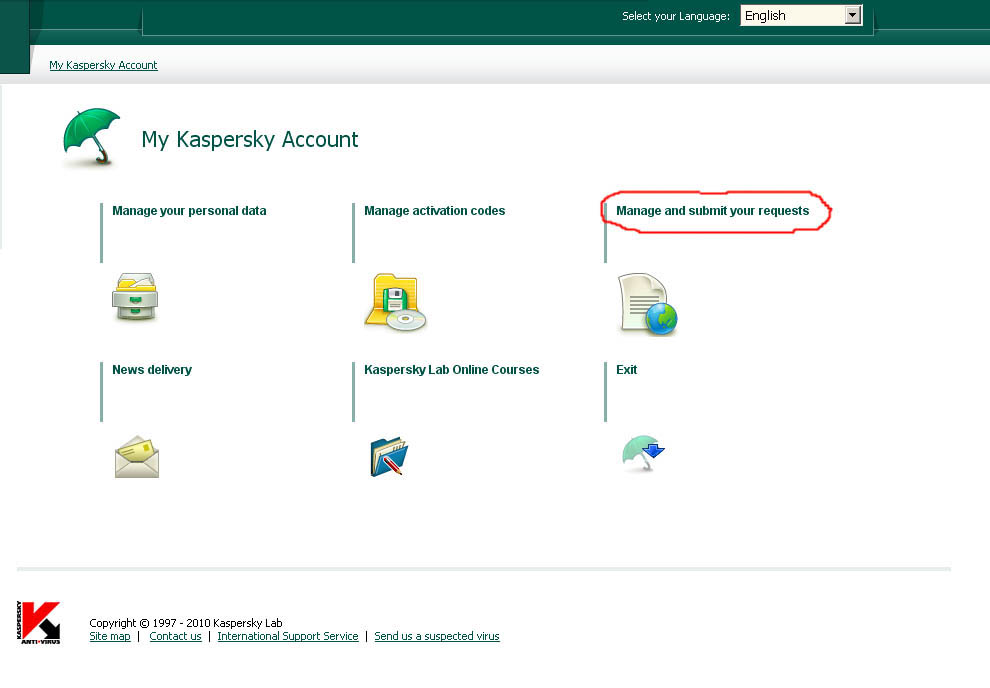Click the envelope News delivery icon
990x688 pixels.
point(137,456)
